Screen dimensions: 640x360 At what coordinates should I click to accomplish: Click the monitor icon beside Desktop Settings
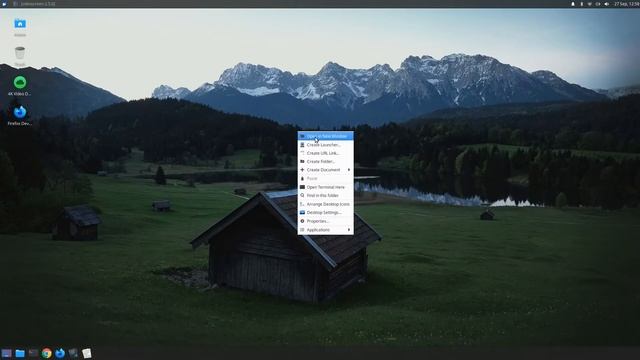[302, 213]
